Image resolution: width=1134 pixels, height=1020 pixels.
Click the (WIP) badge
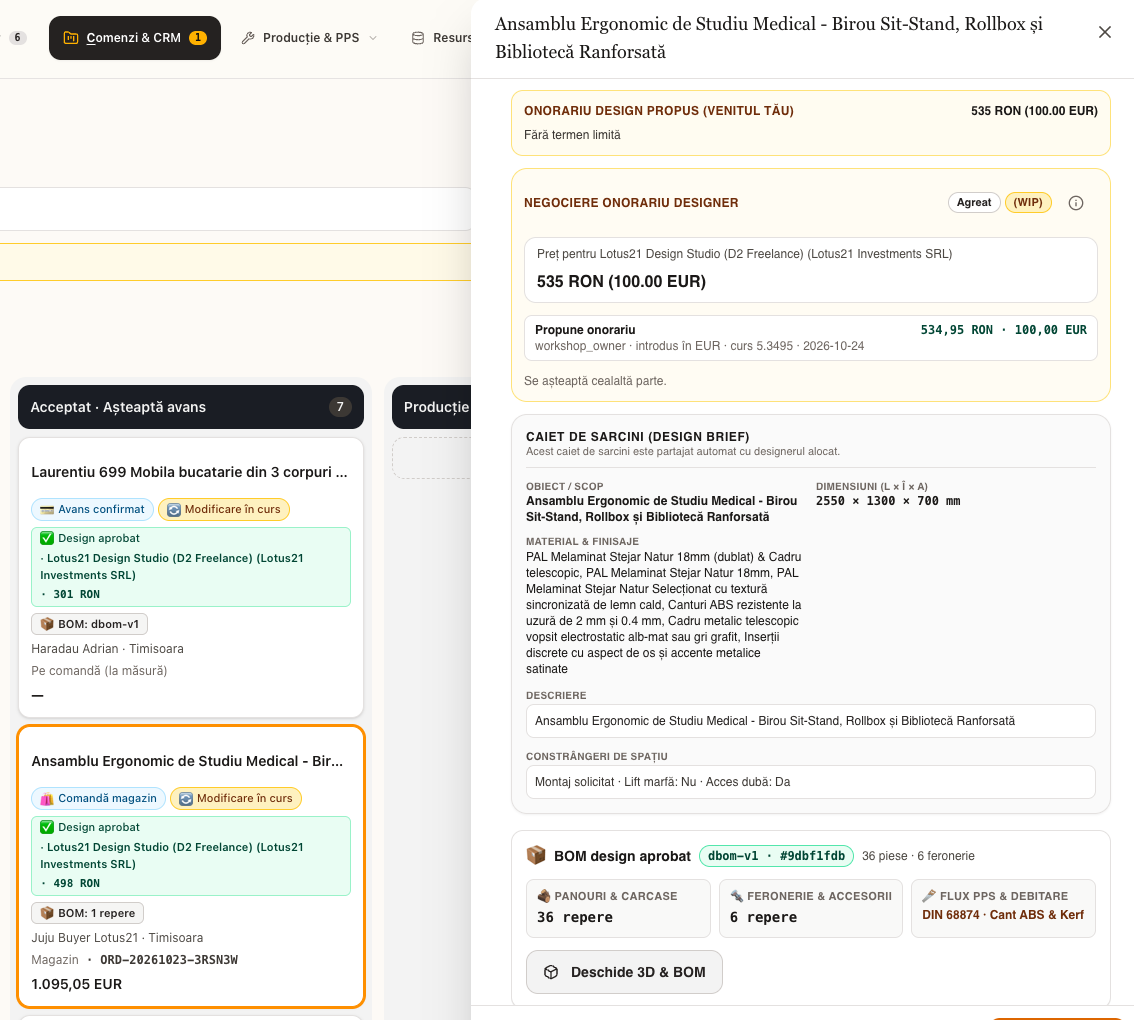coord(1028,203)
